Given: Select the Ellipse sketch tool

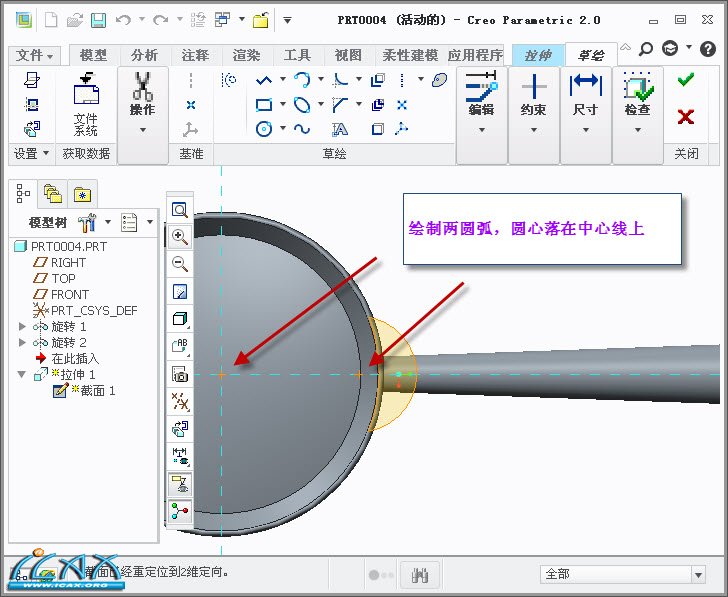Looking at the screenshot, I should 302,104.
